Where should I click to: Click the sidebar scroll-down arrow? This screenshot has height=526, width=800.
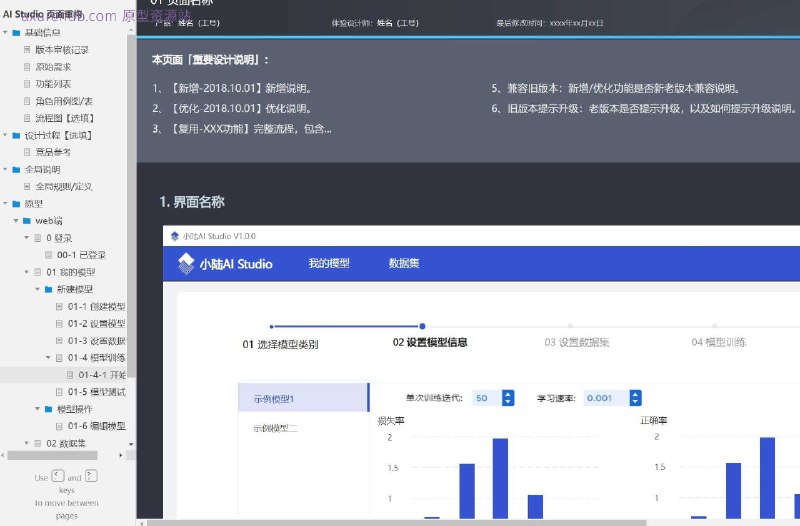[x=131, y=444]
